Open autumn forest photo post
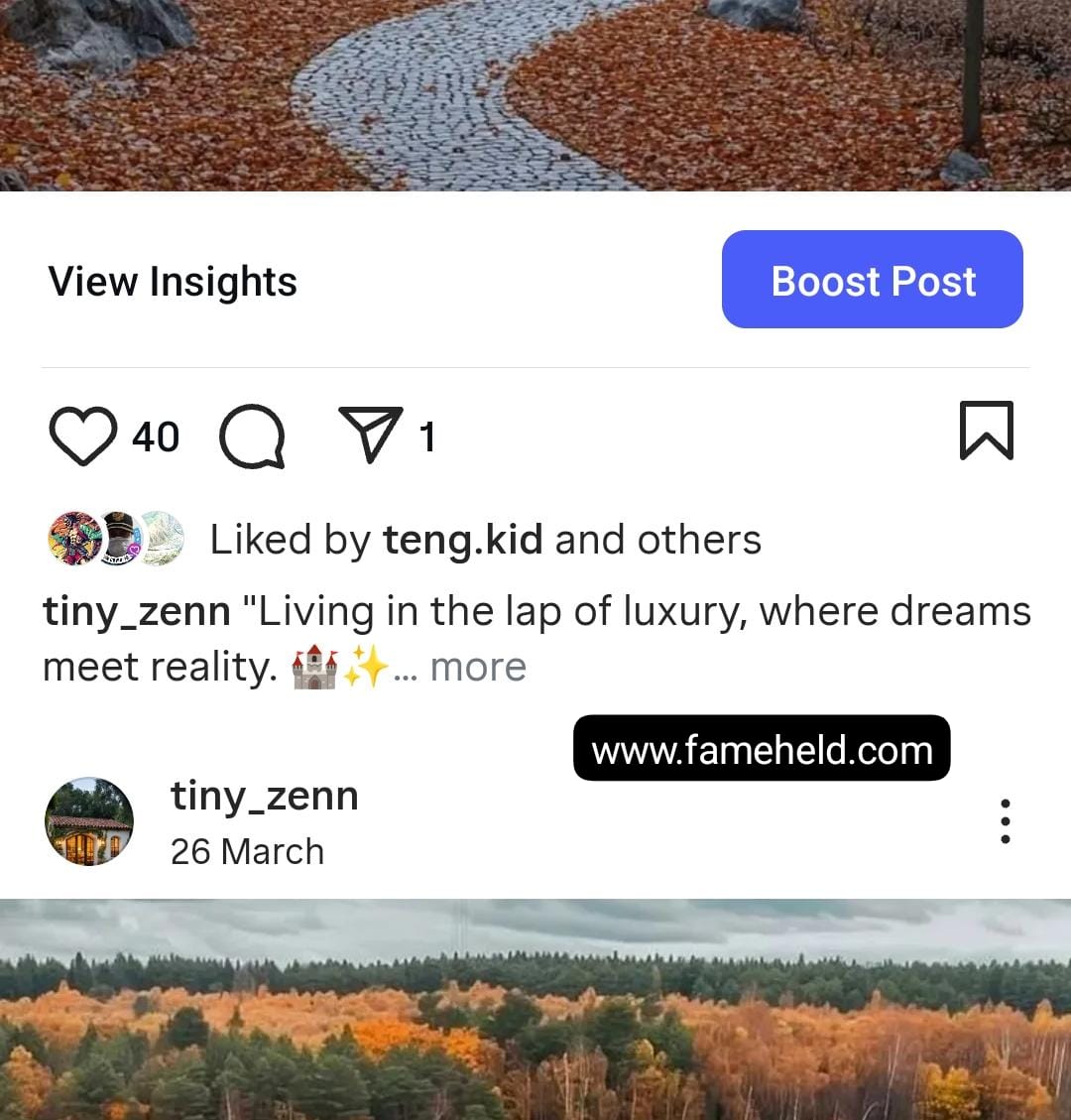 (535, 1009)
